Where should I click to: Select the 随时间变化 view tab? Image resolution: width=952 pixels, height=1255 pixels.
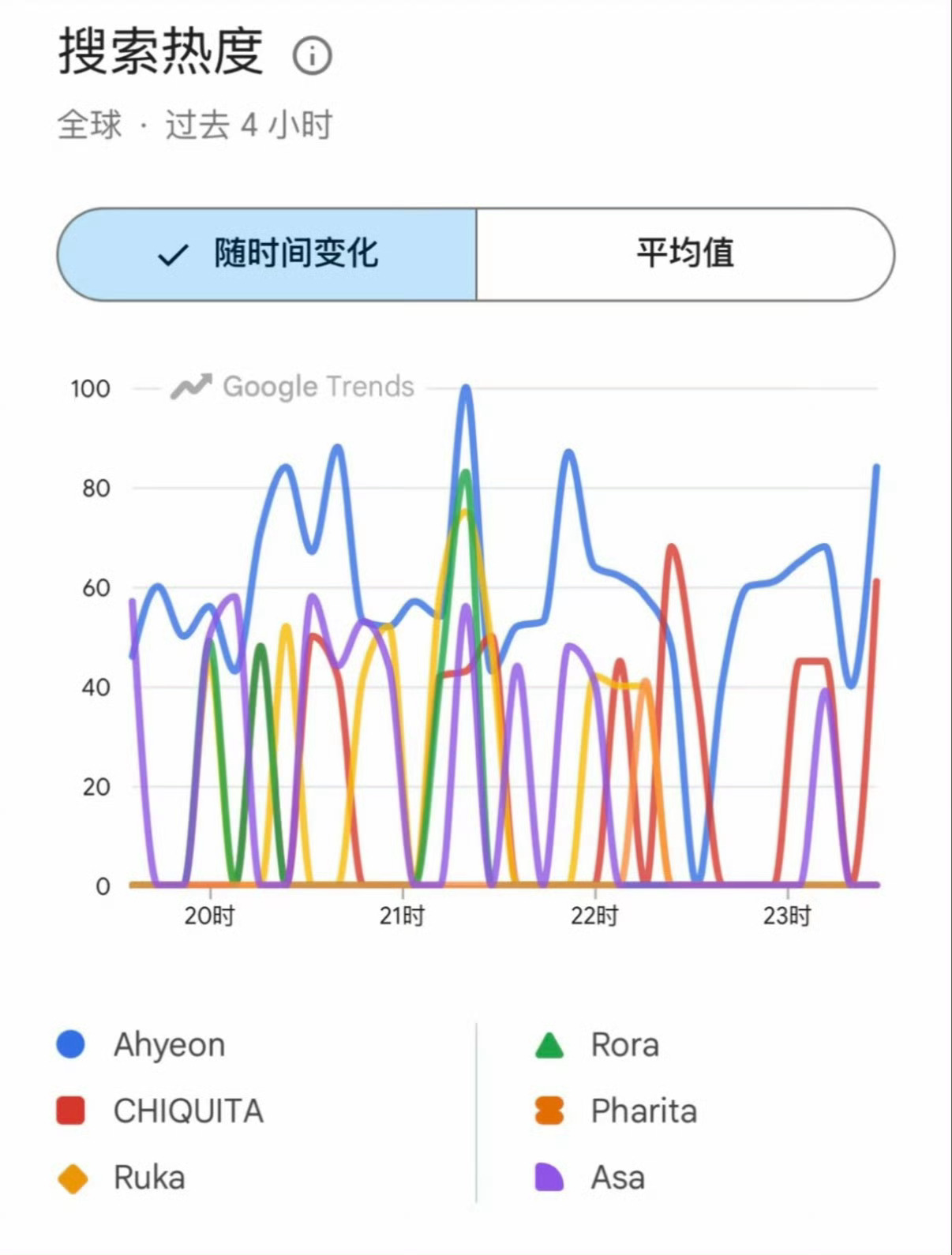[267, 254]
